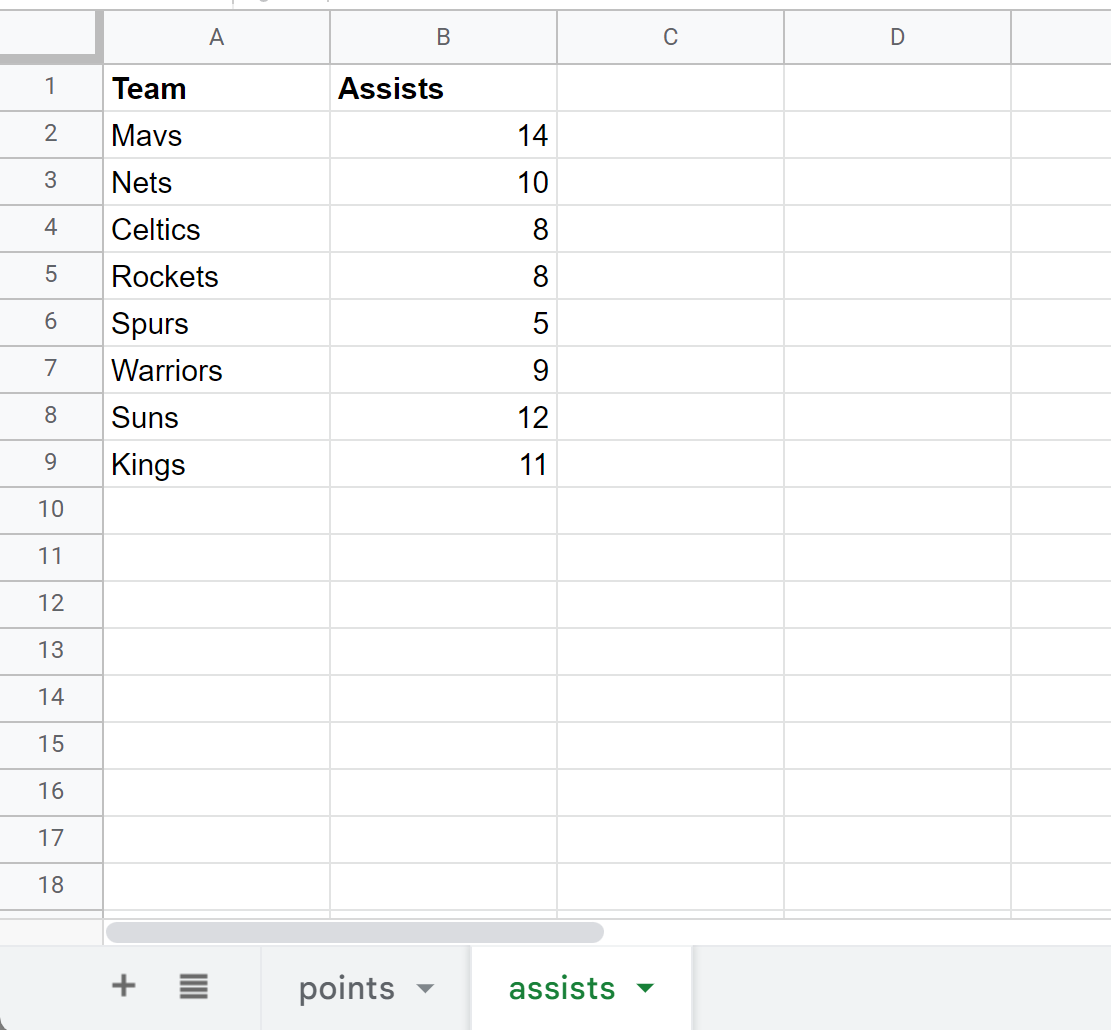
Task: Select the cell with value 14
Action: pos(444,135)
